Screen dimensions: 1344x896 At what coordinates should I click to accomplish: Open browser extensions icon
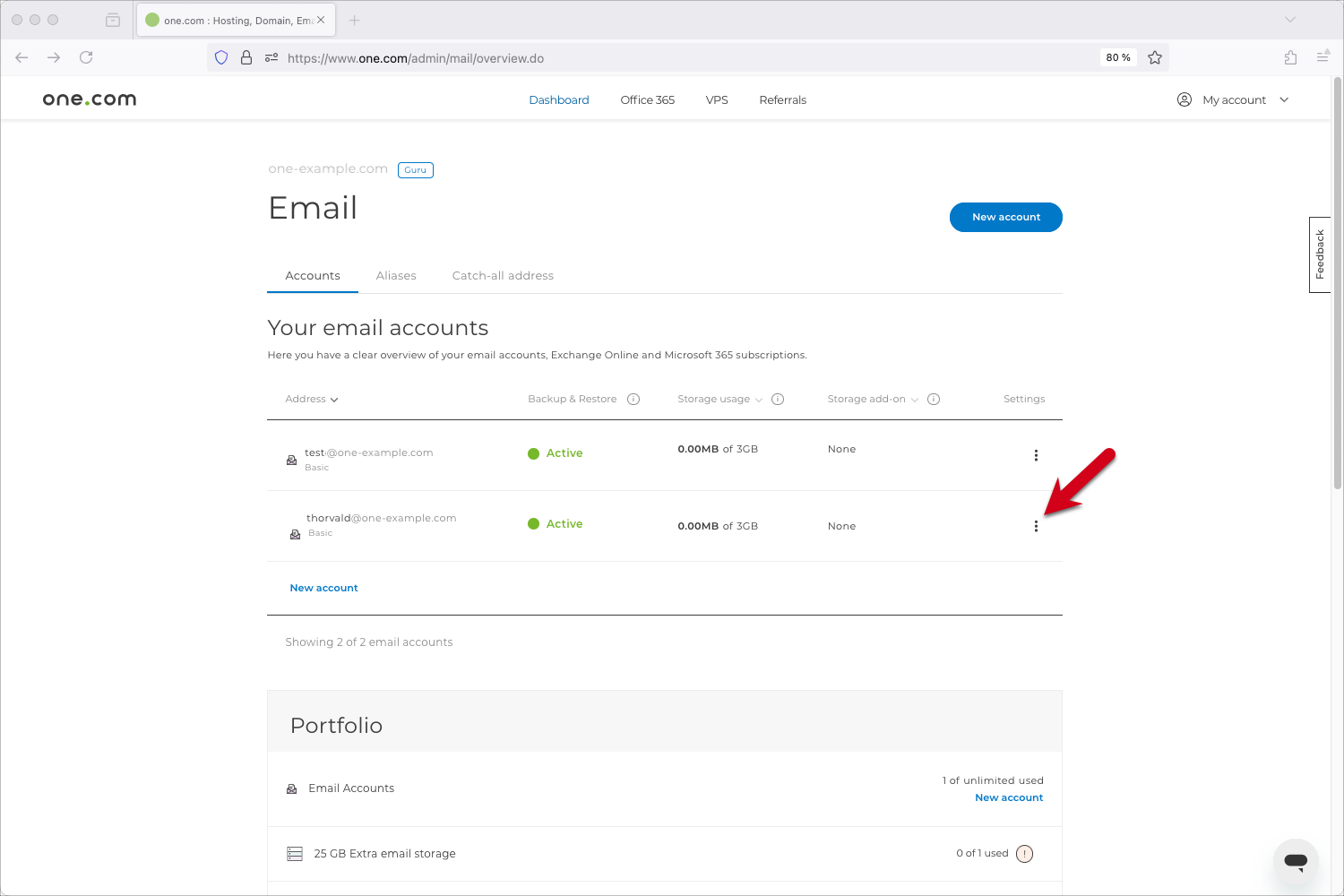1290,58
